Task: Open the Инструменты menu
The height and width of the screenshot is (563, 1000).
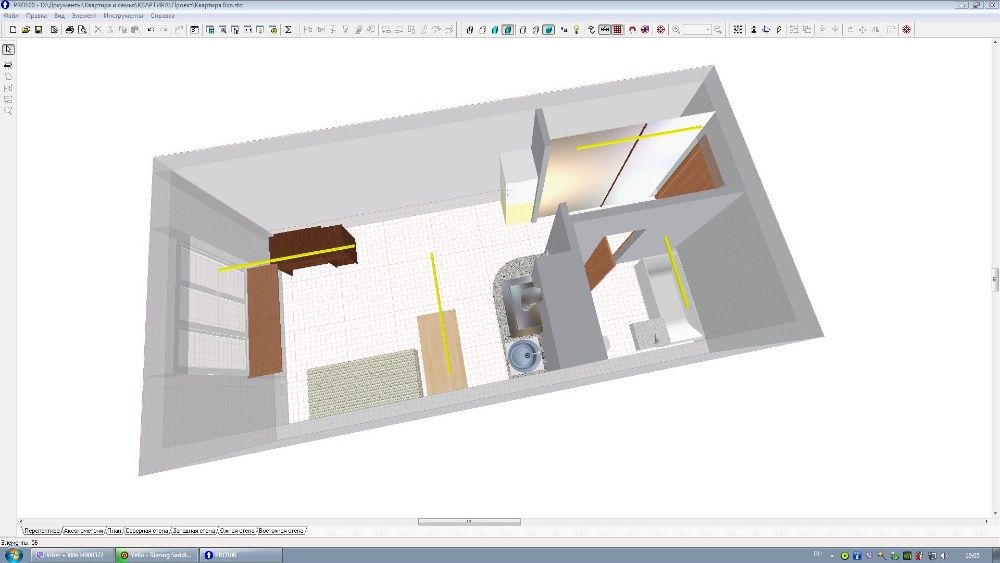Action: tap(123, 15)
